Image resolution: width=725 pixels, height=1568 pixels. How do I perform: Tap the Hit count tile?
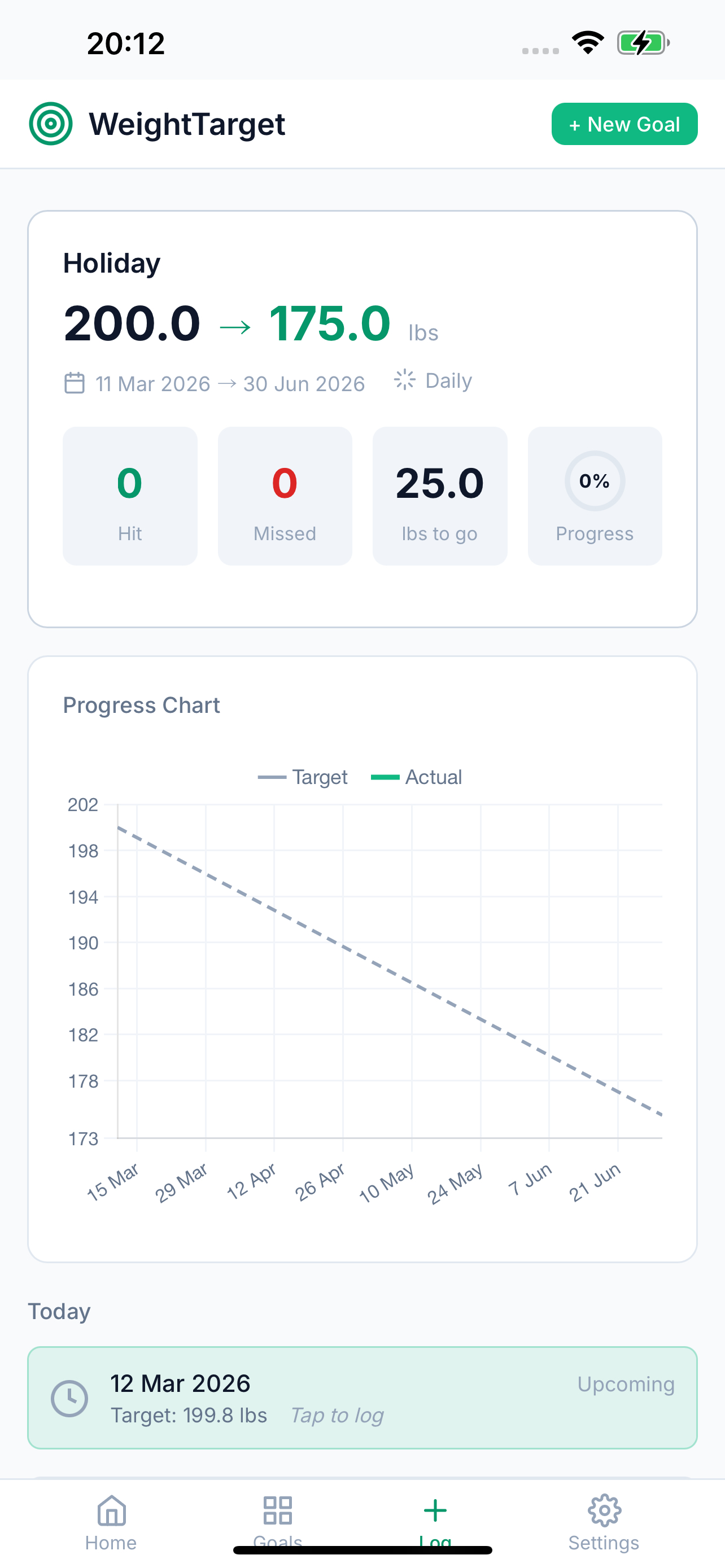130,496
